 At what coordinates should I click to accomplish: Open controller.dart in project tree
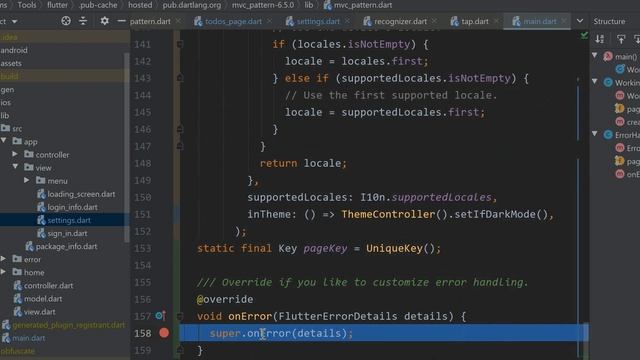coord(48,285)
